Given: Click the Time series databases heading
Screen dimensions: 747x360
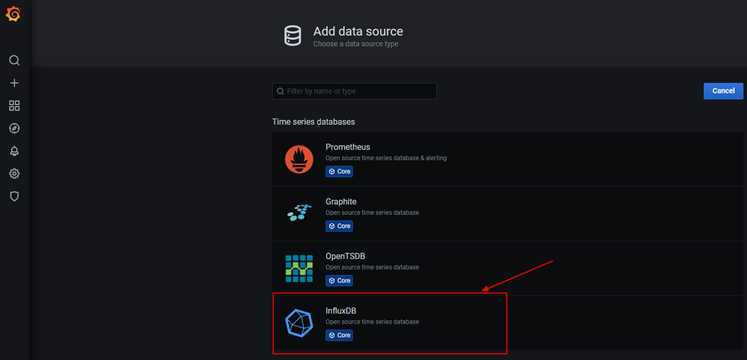Looking at the screenshot, I should tap(313, 122).
